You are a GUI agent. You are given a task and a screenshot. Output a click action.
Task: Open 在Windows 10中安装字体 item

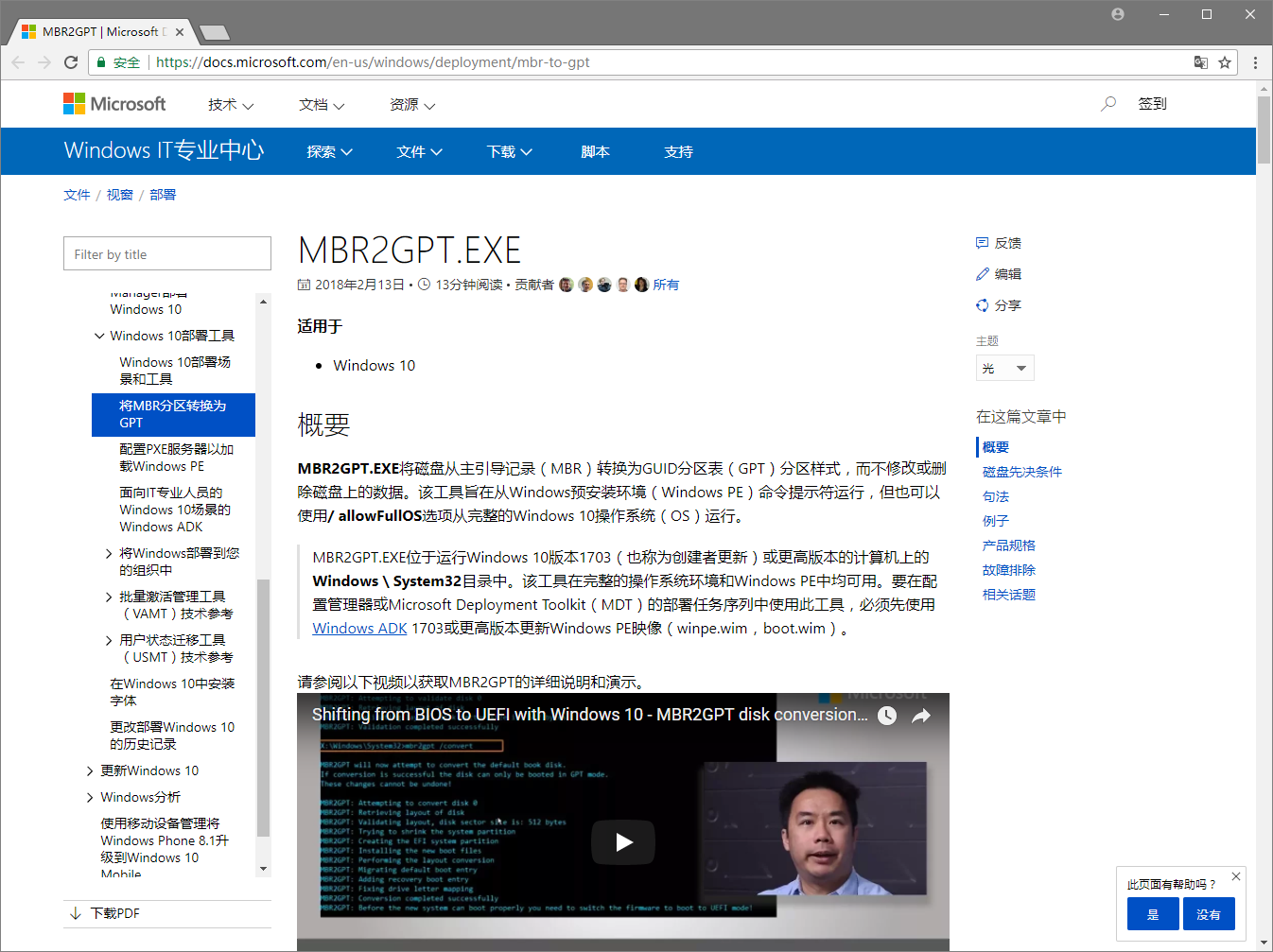(x=172, y=693)
